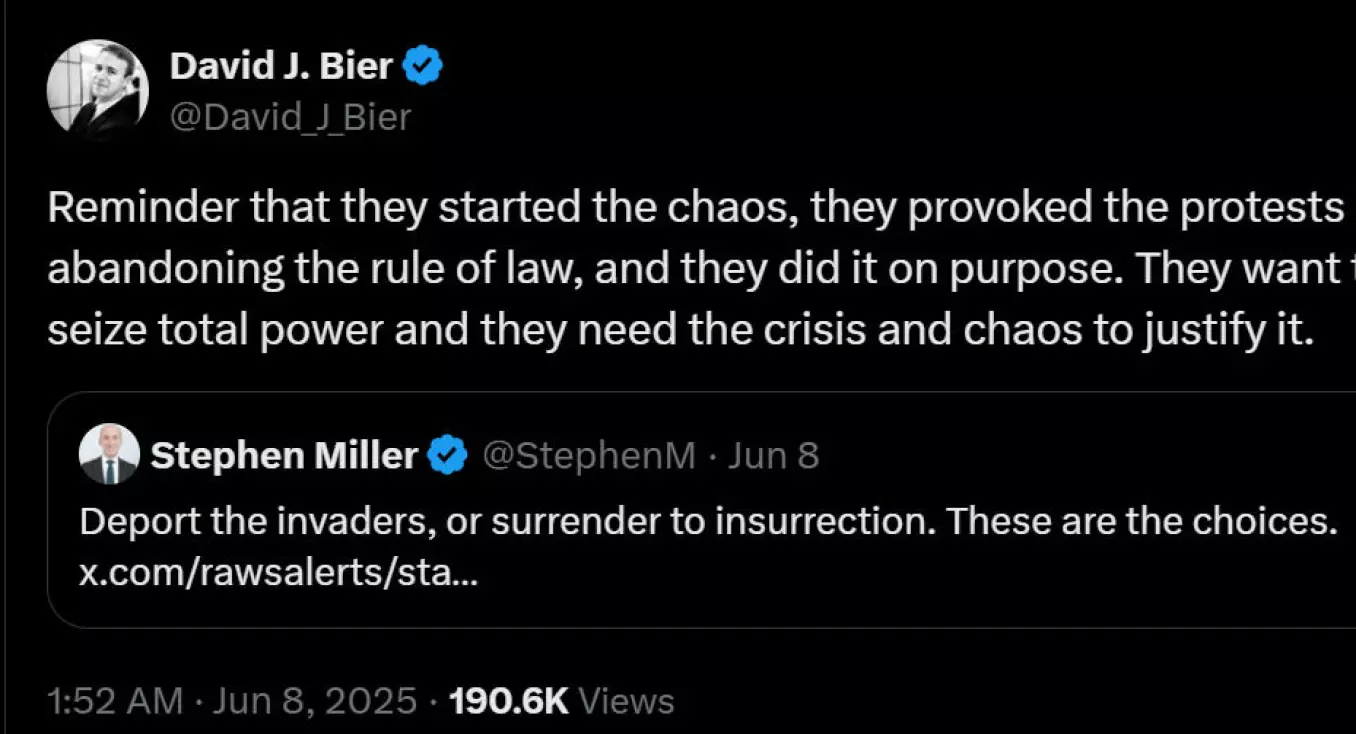Image resolution: width=1356 pixels, height=734 pixels.
Task: Click the quoted post's Jun 8 date
Action: [773, 456]
